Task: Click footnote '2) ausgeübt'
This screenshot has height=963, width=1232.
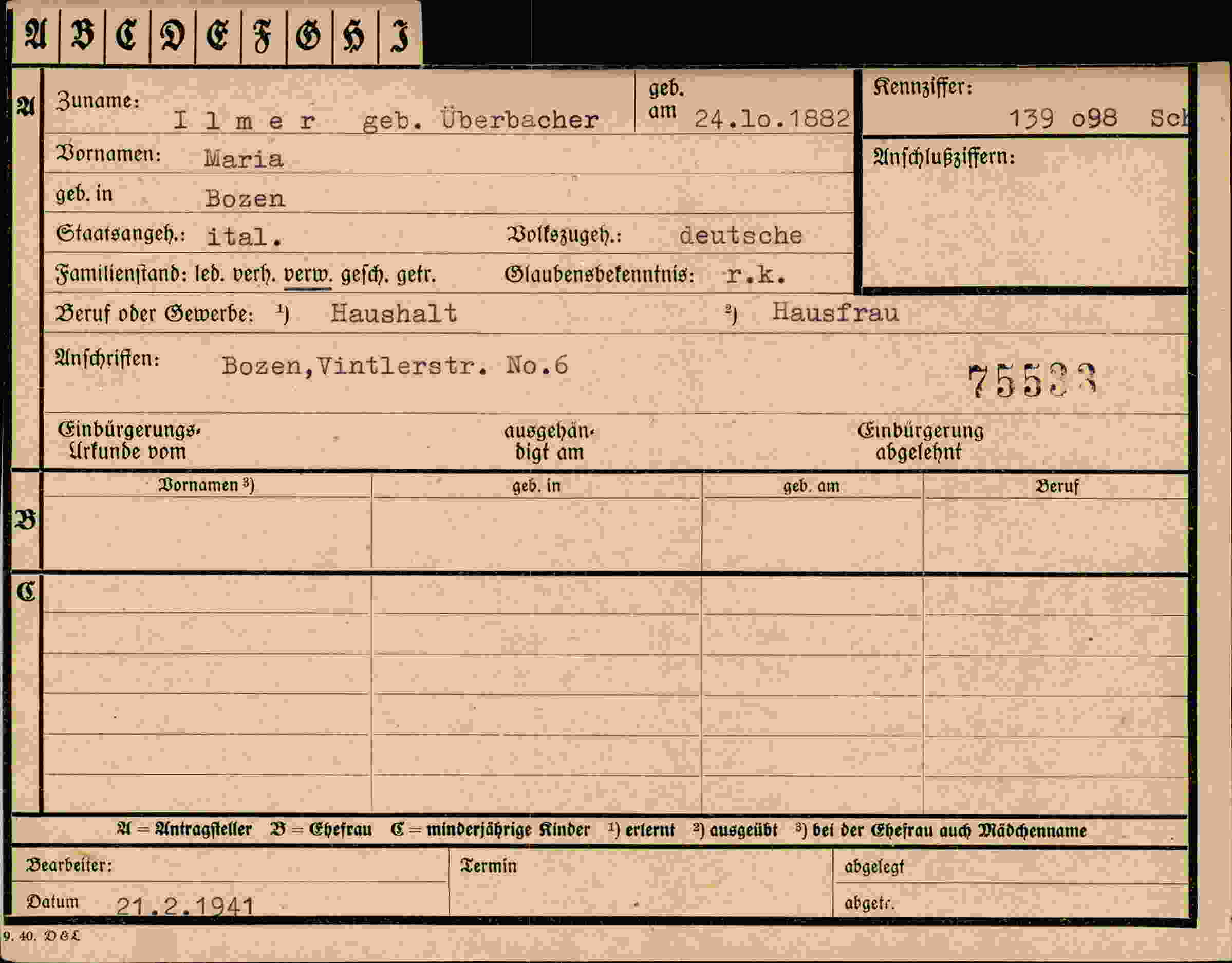Action: tap(736, 830)
